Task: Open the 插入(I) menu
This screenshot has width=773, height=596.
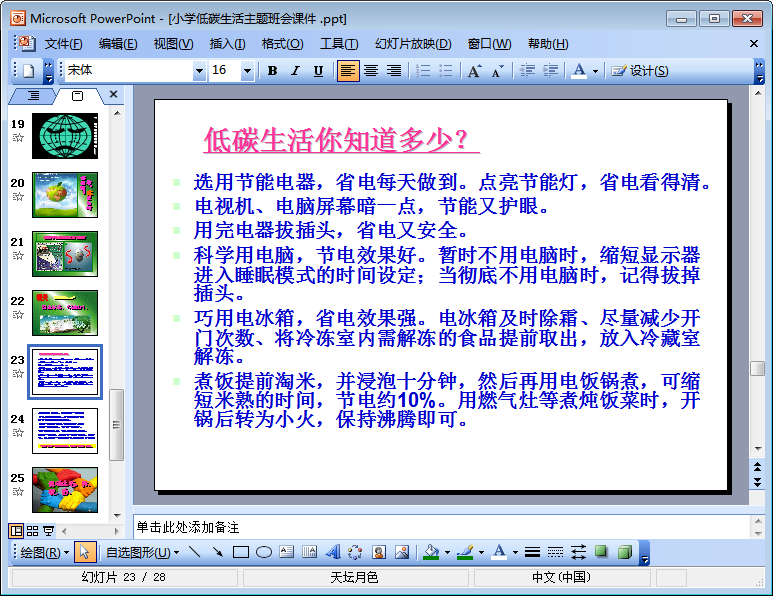Action: point(227,44)
